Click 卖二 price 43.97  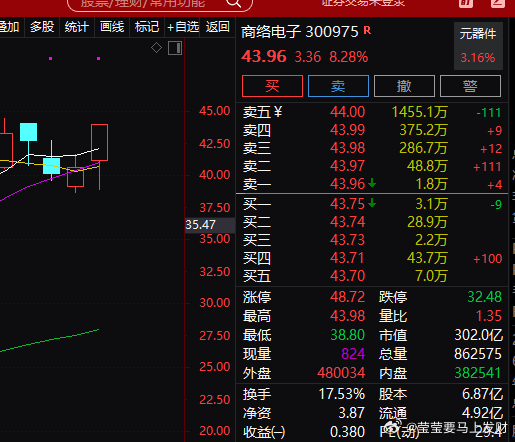tap(348, 166)
